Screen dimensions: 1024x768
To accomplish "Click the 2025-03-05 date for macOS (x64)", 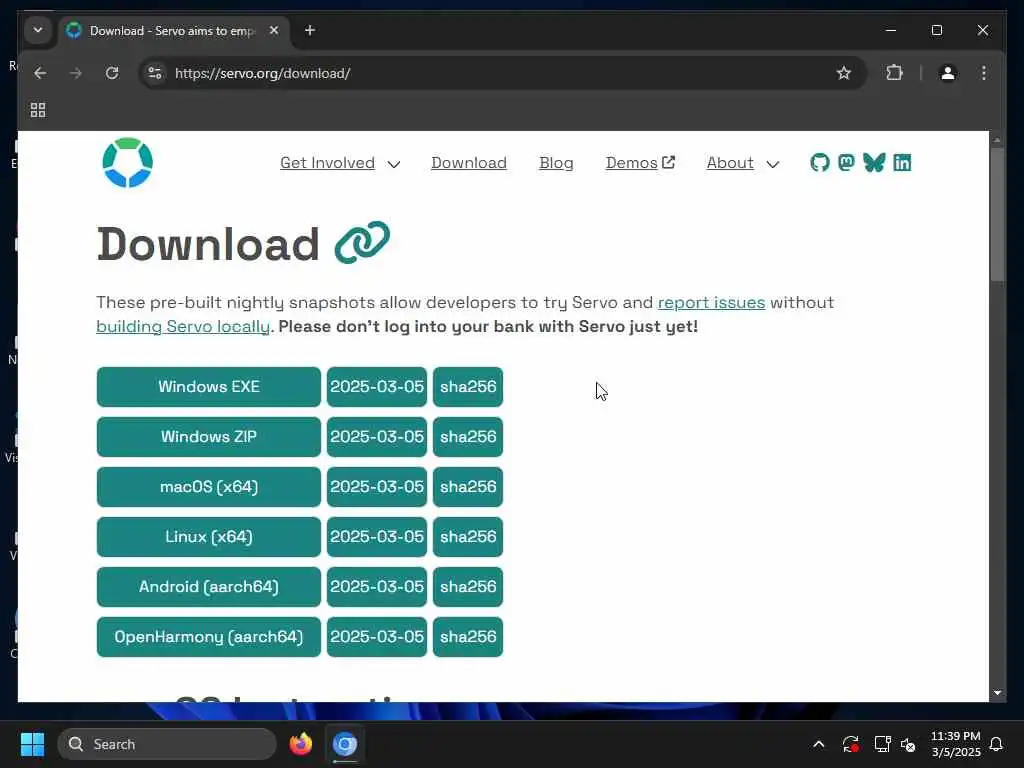I will click(x=377, y=487).
